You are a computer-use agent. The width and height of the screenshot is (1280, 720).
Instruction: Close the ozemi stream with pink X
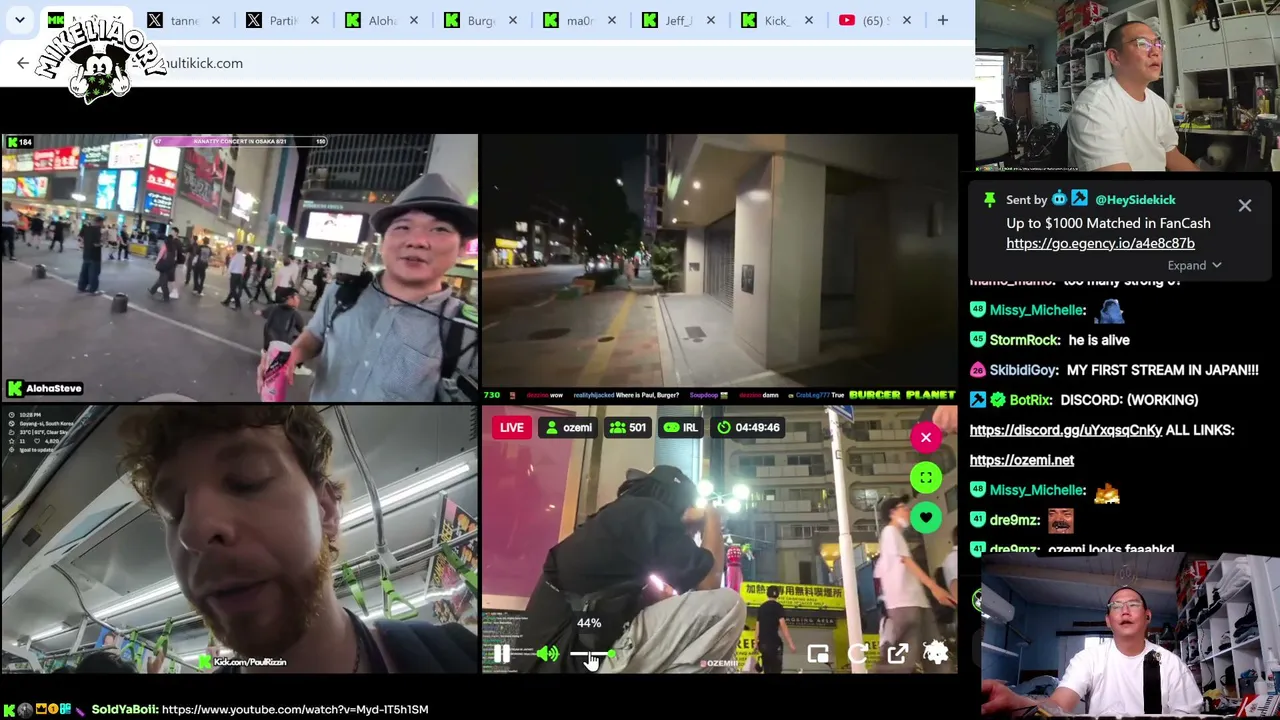pyautogui.click(x=926, y=437)
